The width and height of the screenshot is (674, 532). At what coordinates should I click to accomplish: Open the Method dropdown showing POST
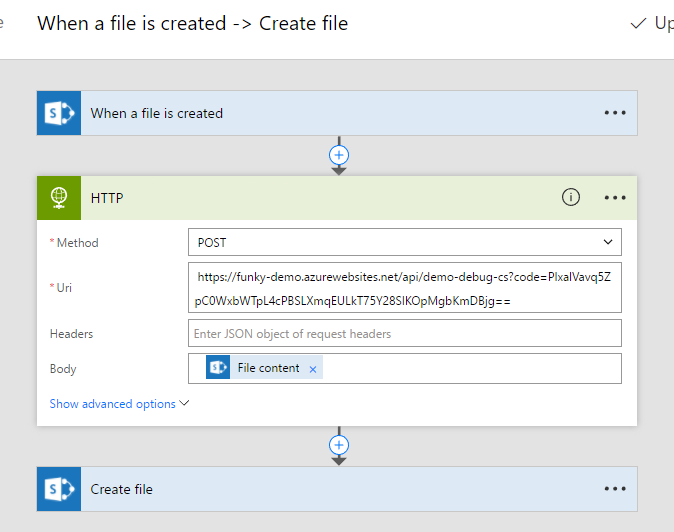[x=404, y=242]
